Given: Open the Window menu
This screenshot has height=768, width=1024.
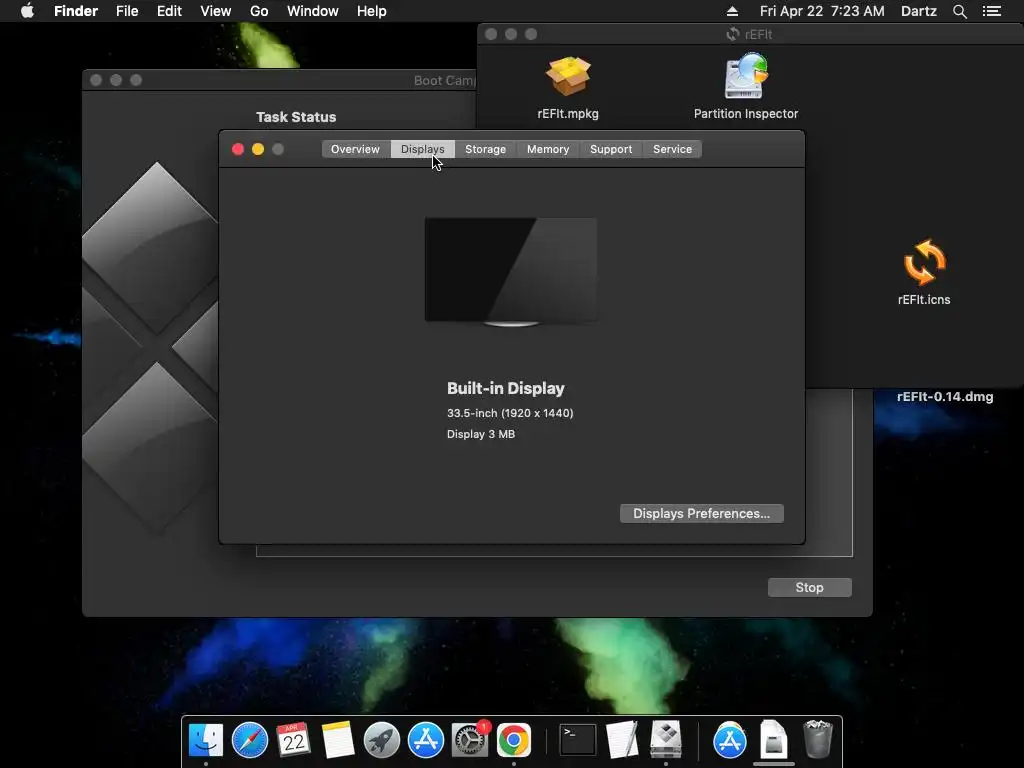Looking at the screenshot, I should coord(313,11).
